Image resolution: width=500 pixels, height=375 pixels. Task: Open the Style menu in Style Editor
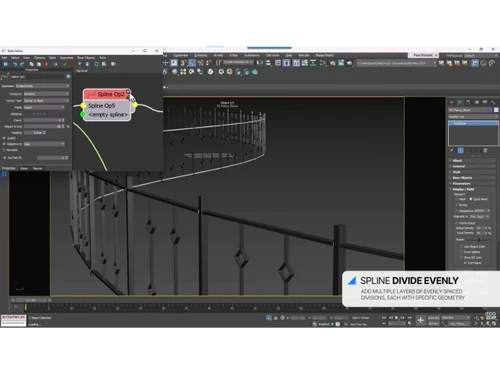(x=52, y=58)
